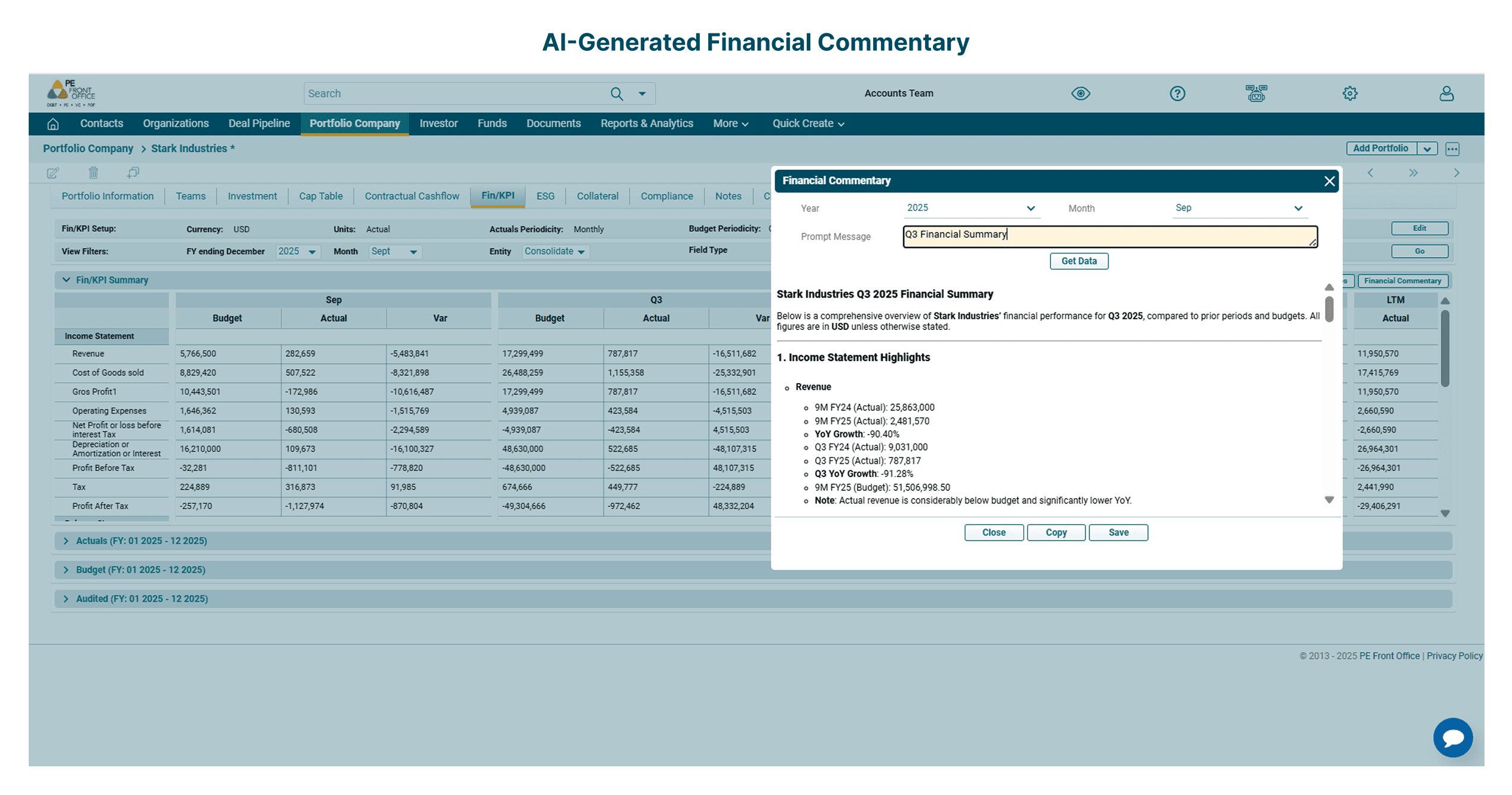Open the Investor menu
This screenshot has height=795, width=1512.
click(x=438, y=124)
